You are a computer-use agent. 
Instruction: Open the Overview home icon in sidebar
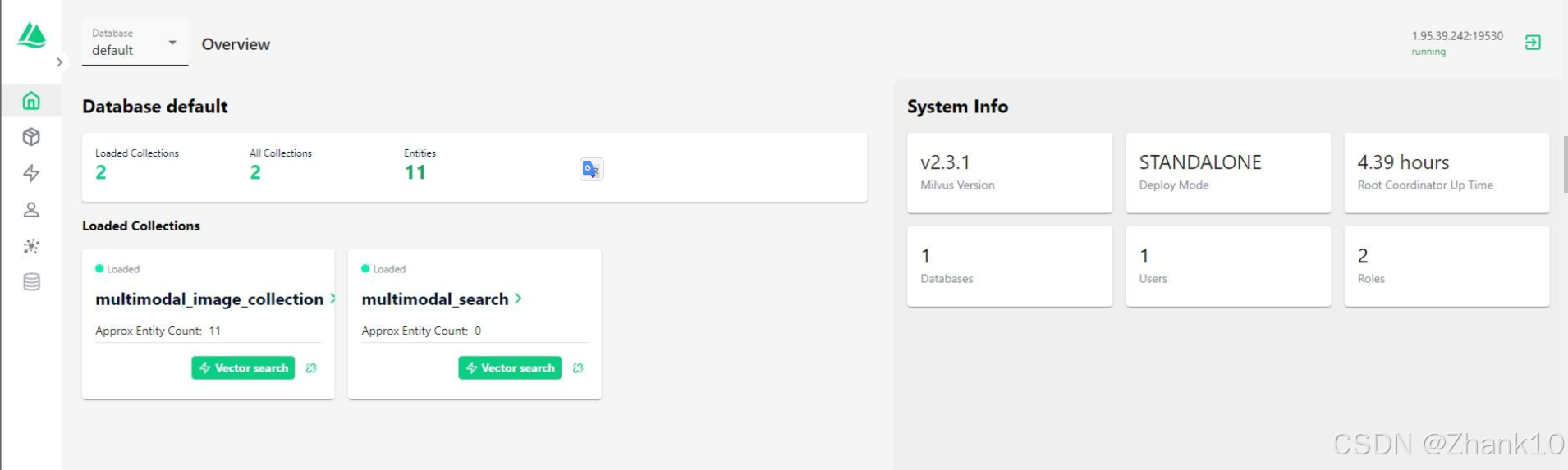point(31,101)
